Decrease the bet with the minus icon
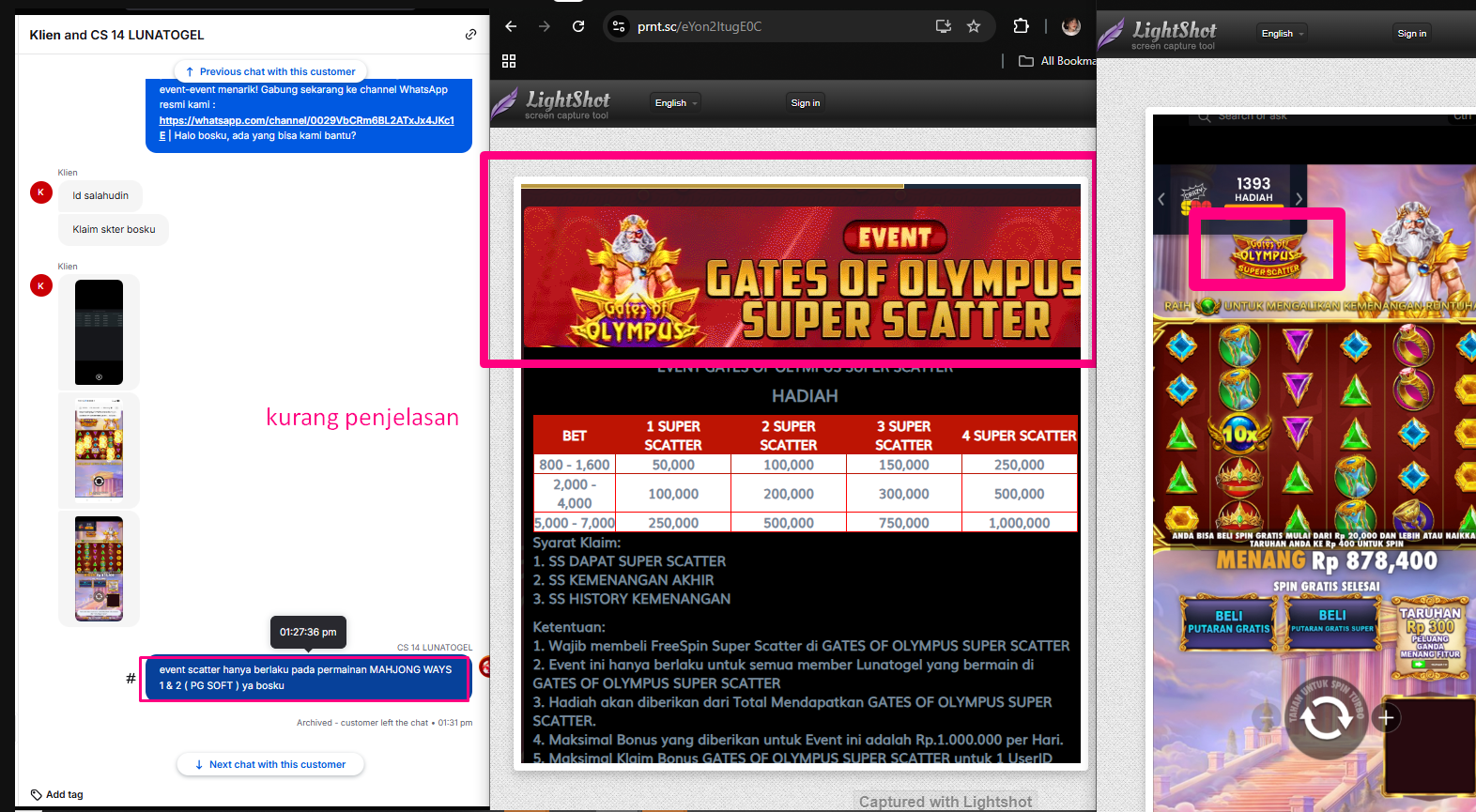 1266,718
